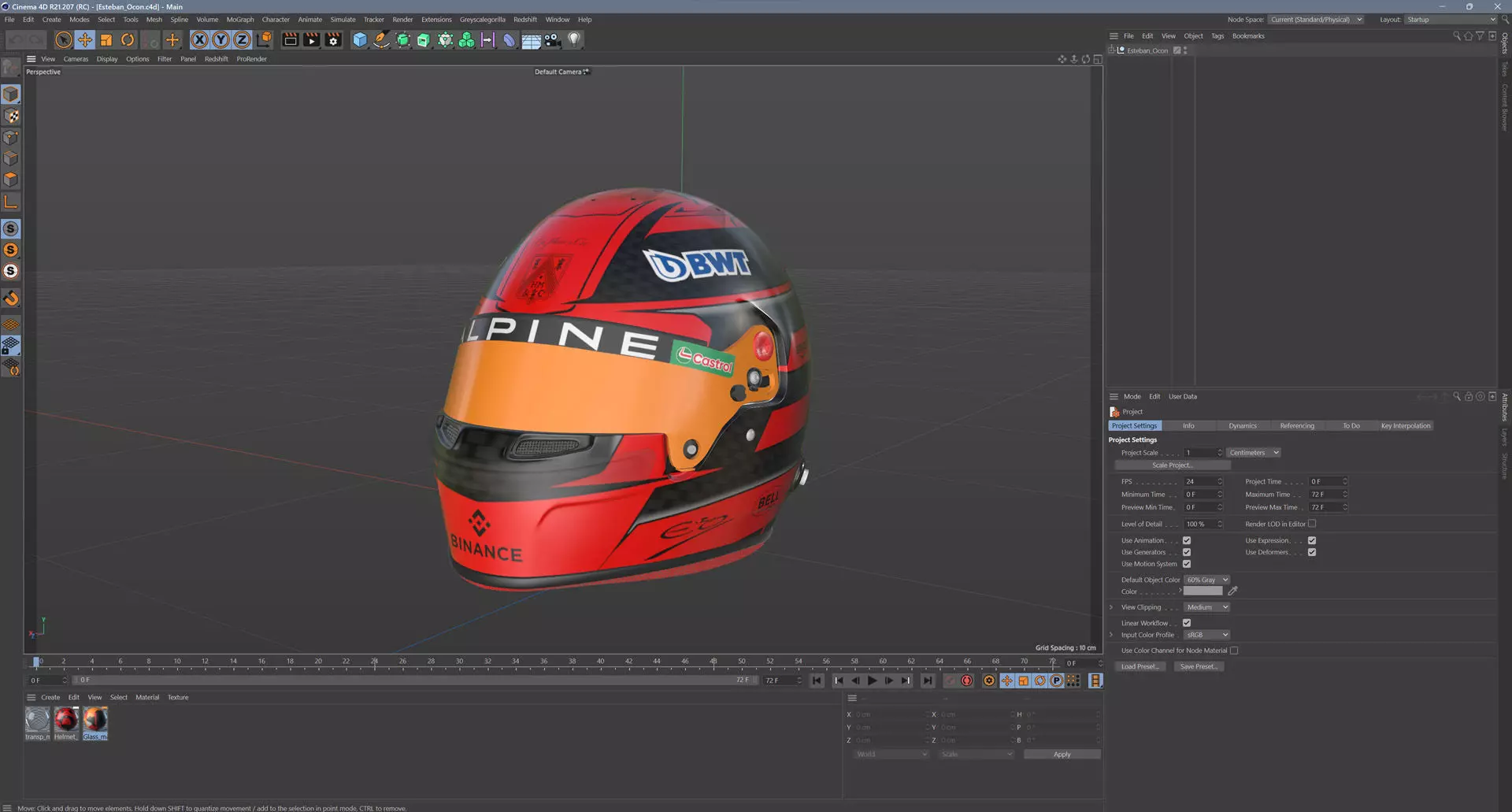Image resolution: width=1512 pixels, height=812 pixels.
Task: Activate the Scale tool in the top toolbar
Action: pos(106,39)
